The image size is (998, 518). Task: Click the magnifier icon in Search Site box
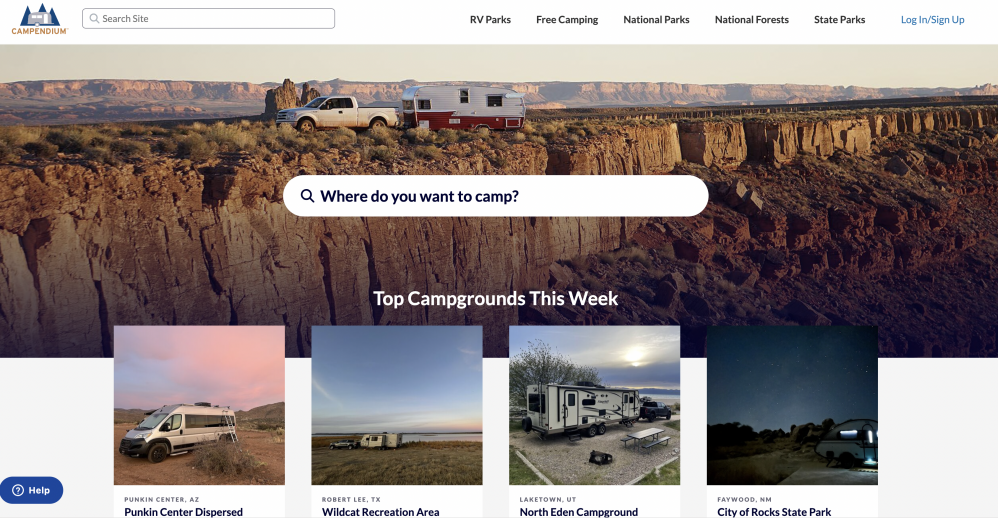[94, 18]
